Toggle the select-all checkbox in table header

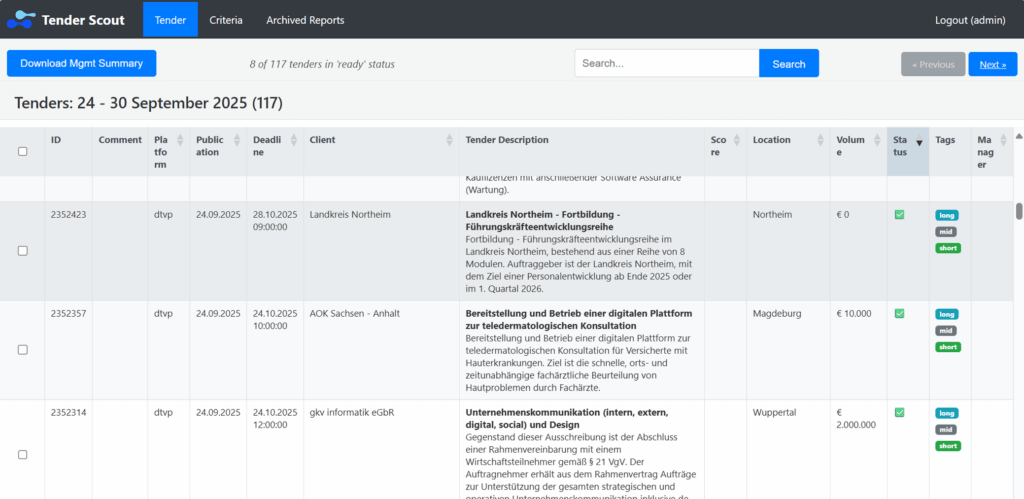(x=23, y=151)
